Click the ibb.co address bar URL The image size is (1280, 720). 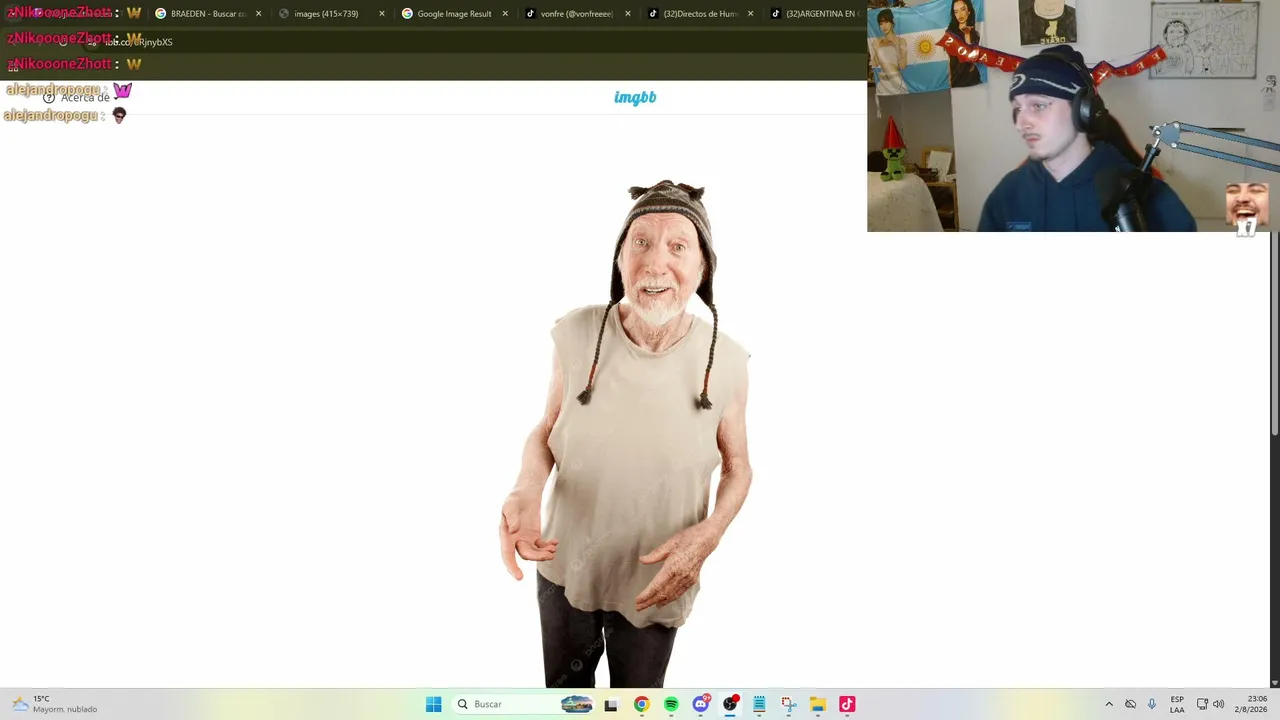click(139, 42)
